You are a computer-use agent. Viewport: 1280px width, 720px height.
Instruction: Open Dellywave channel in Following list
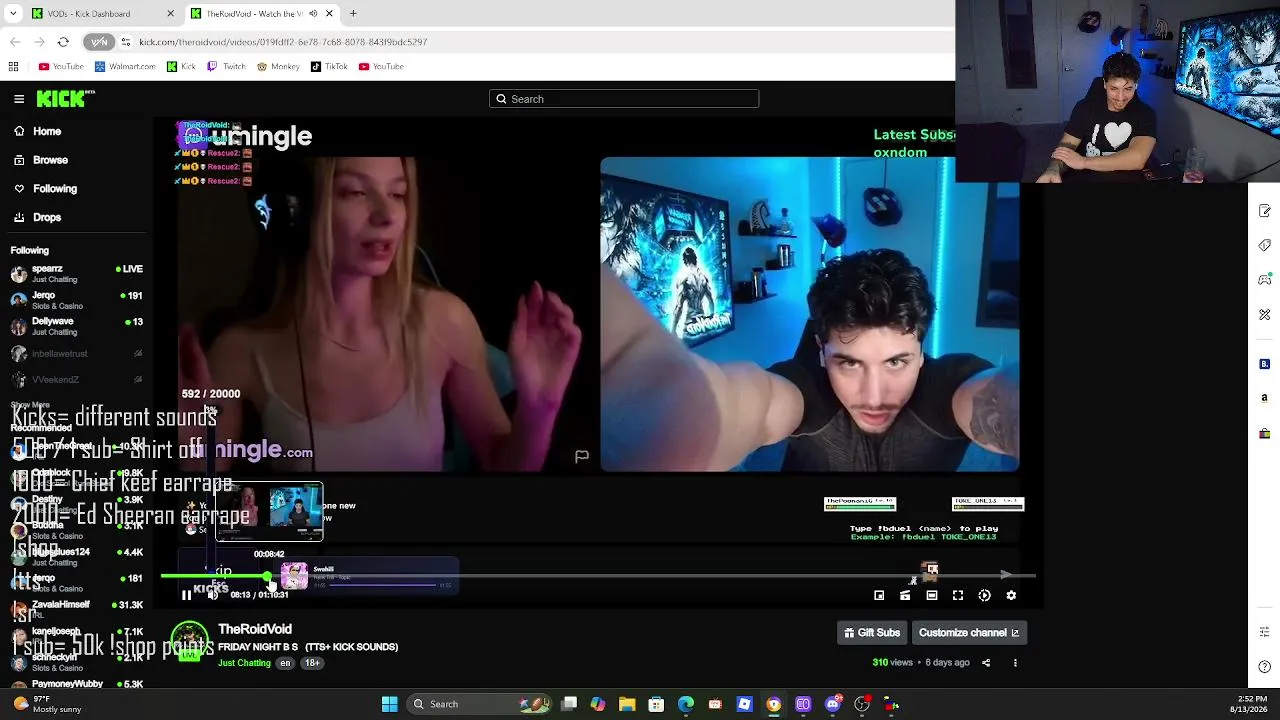pyautogui.click(x=77, y=326)
